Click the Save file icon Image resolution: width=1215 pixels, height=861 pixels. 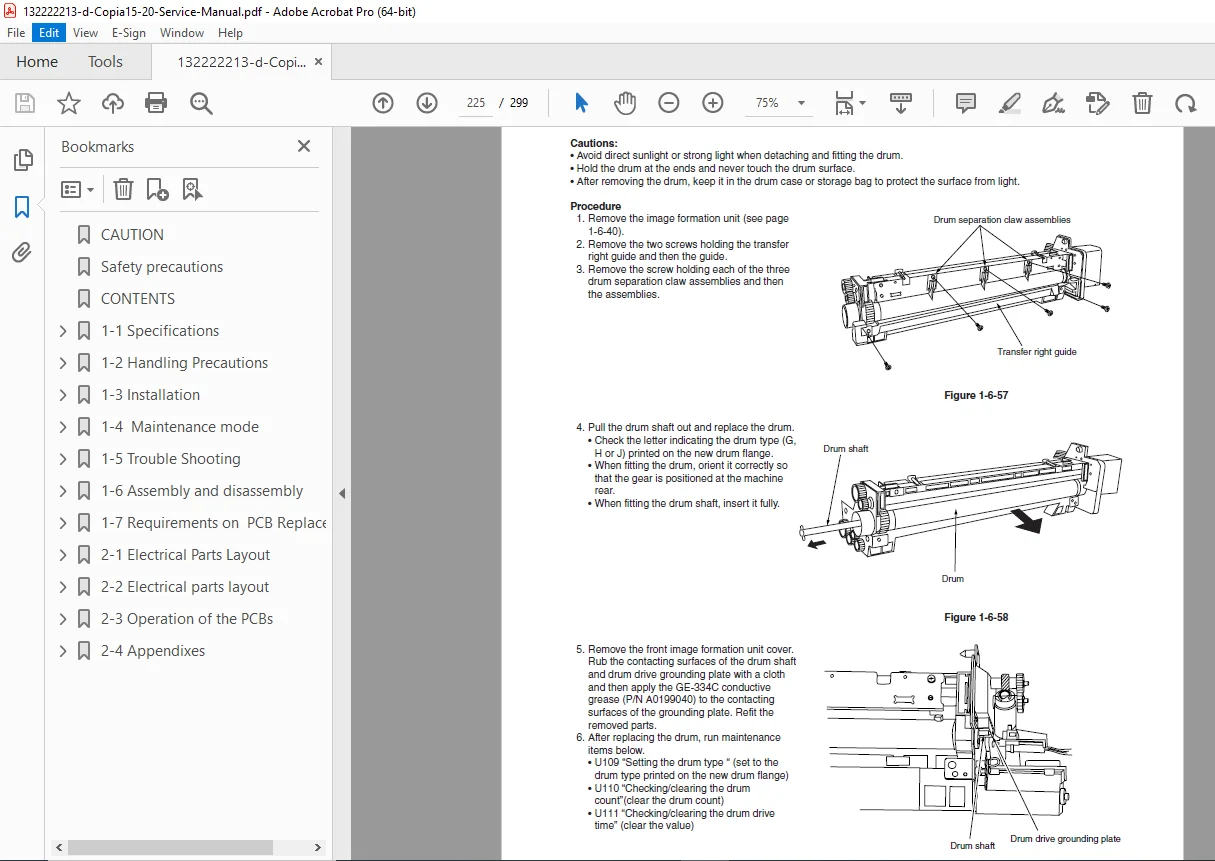[x=25, y=103]
